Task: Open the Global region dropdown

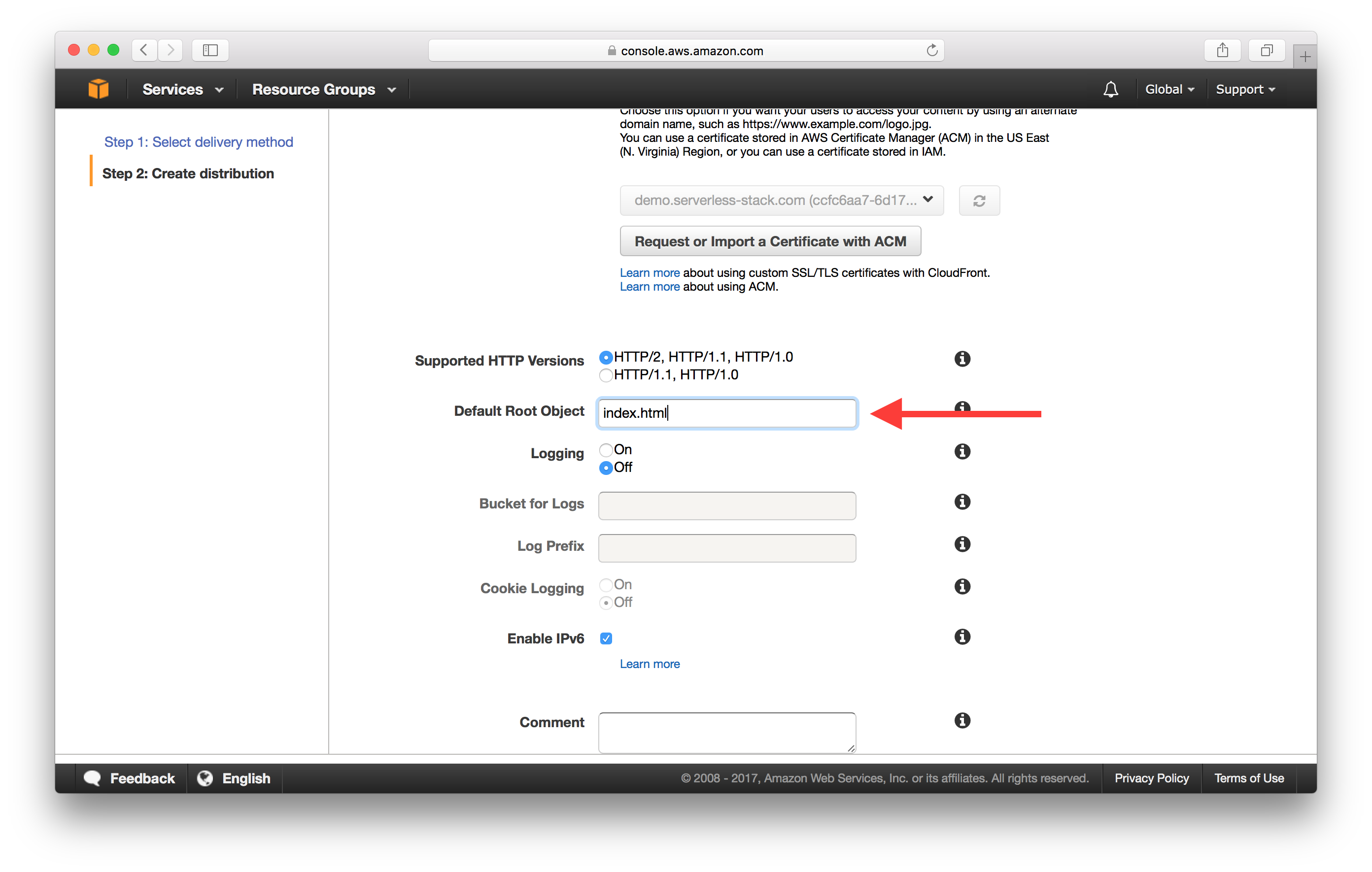Action: click(x=1169, y=90)
